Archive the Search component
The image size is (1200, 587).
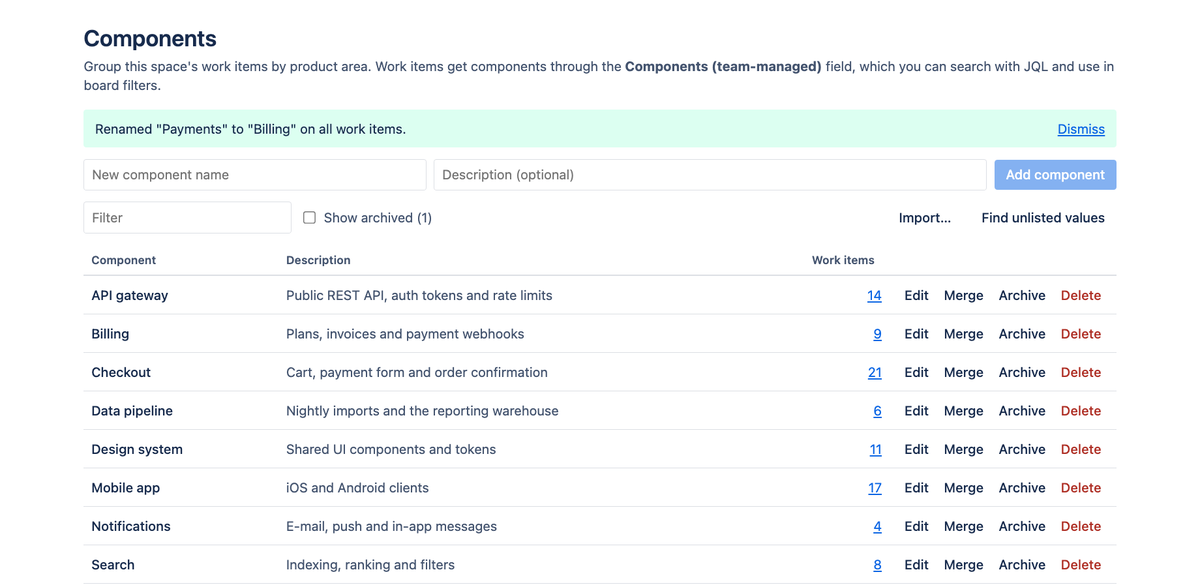point(1022,565)
